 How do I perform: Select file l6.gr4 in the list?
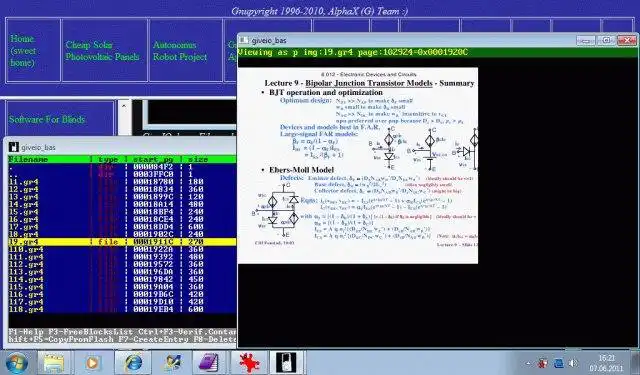click(x=24, y=219)
